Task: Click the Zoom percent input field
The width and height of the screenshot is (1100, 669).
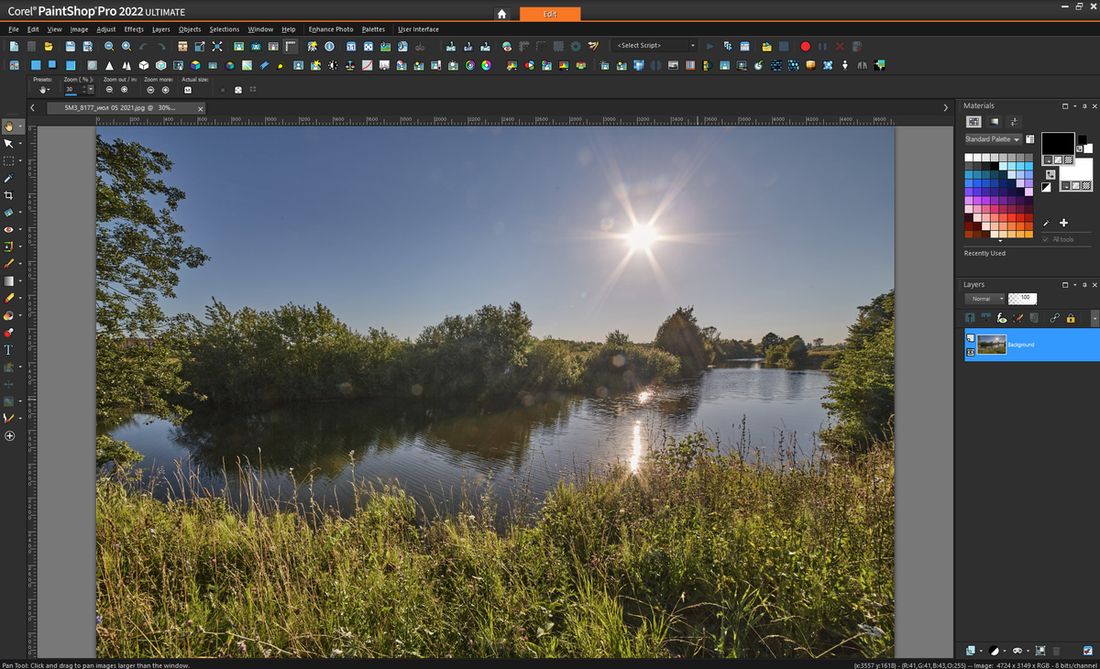Action: pyautogui.click(x=74, y=90)
